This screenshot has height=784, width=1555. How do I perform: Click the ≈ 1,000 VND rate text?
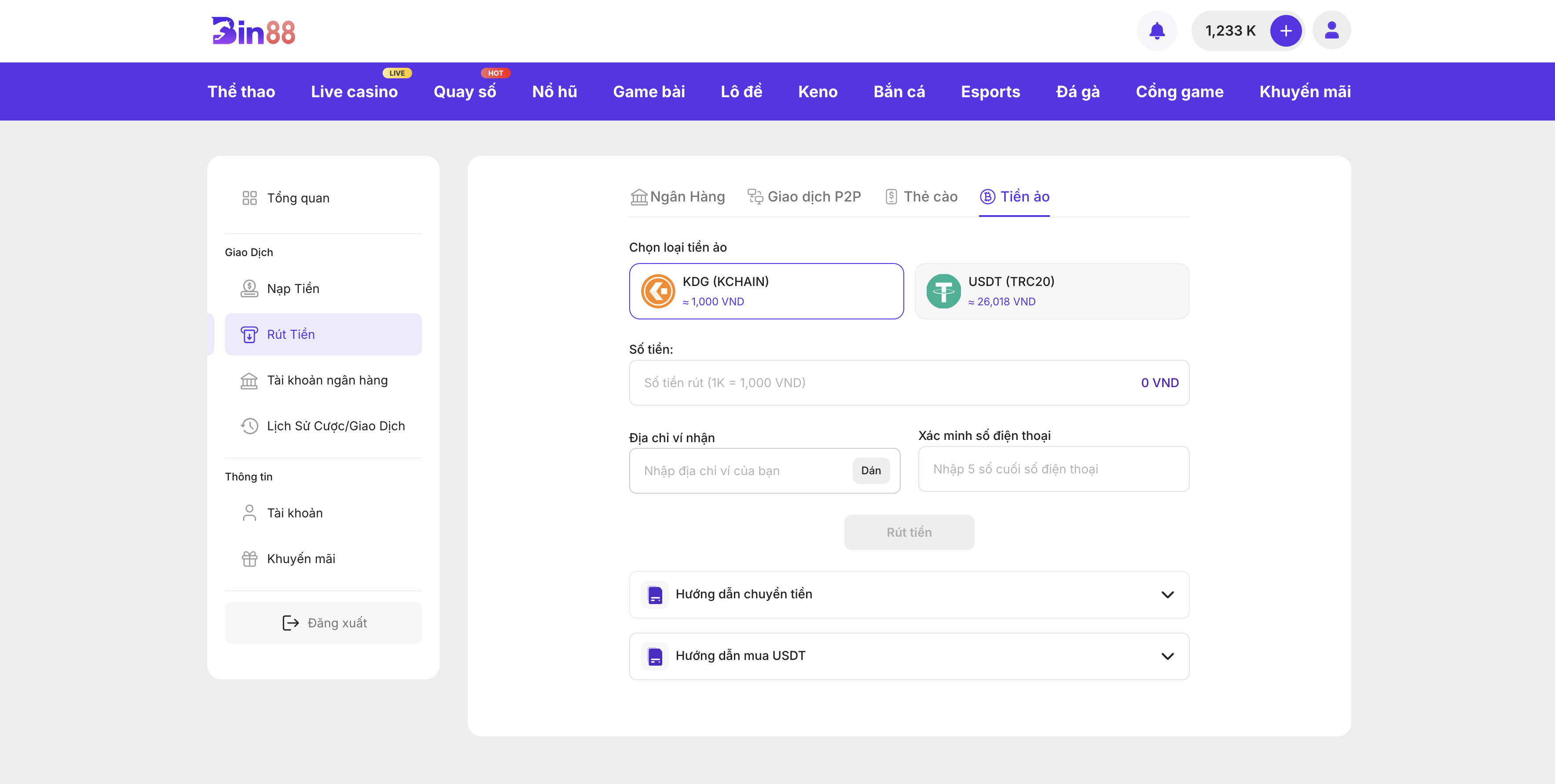(x=713, y=302)
